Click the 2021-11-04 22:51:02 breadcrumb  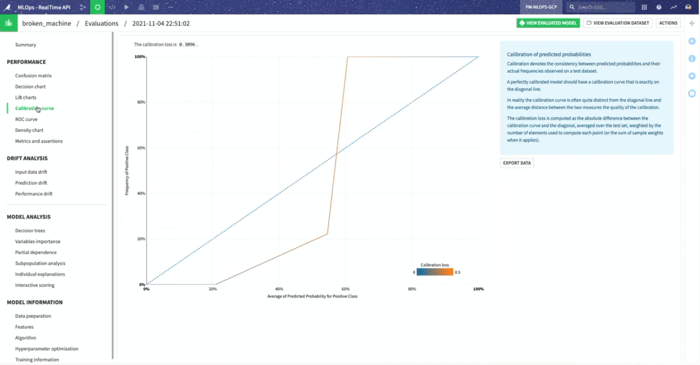coord(161,23)
